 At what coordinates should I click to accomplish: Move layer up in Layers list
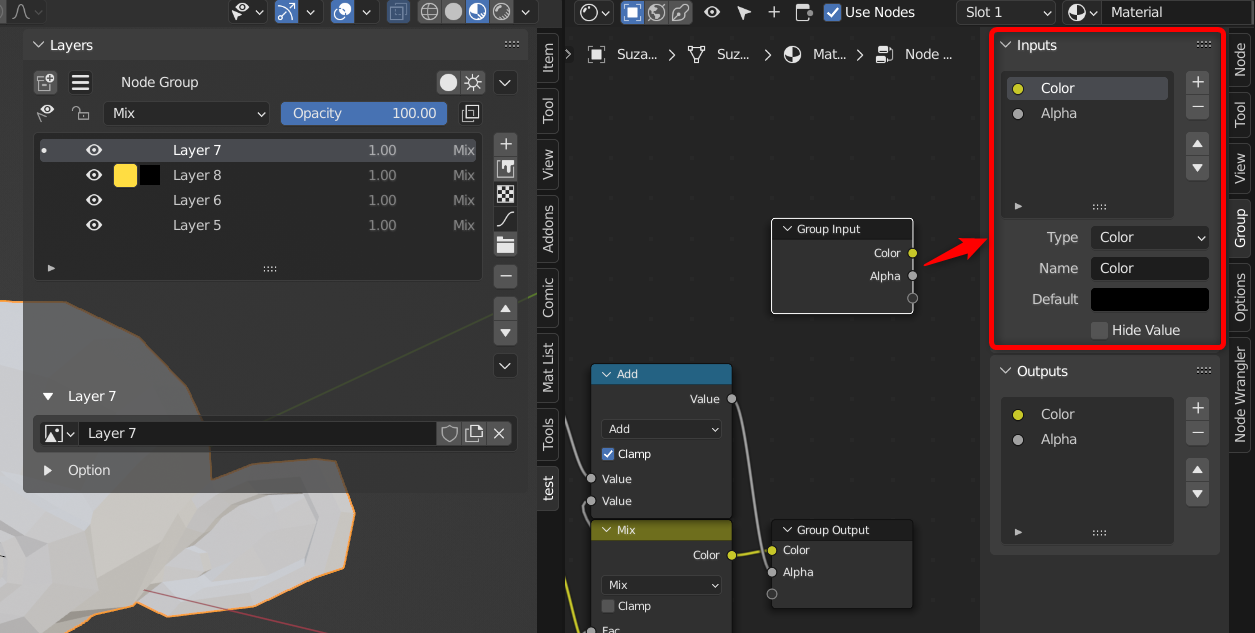click(506, 308)
